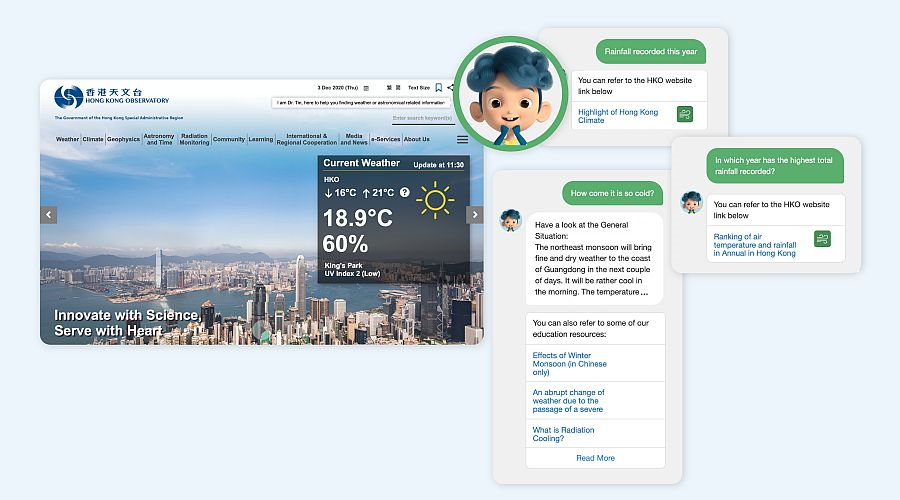This screenshot has width=900, height=500.
Task: Open the hamburger menu icon
Action: click(x=463, y=139)
